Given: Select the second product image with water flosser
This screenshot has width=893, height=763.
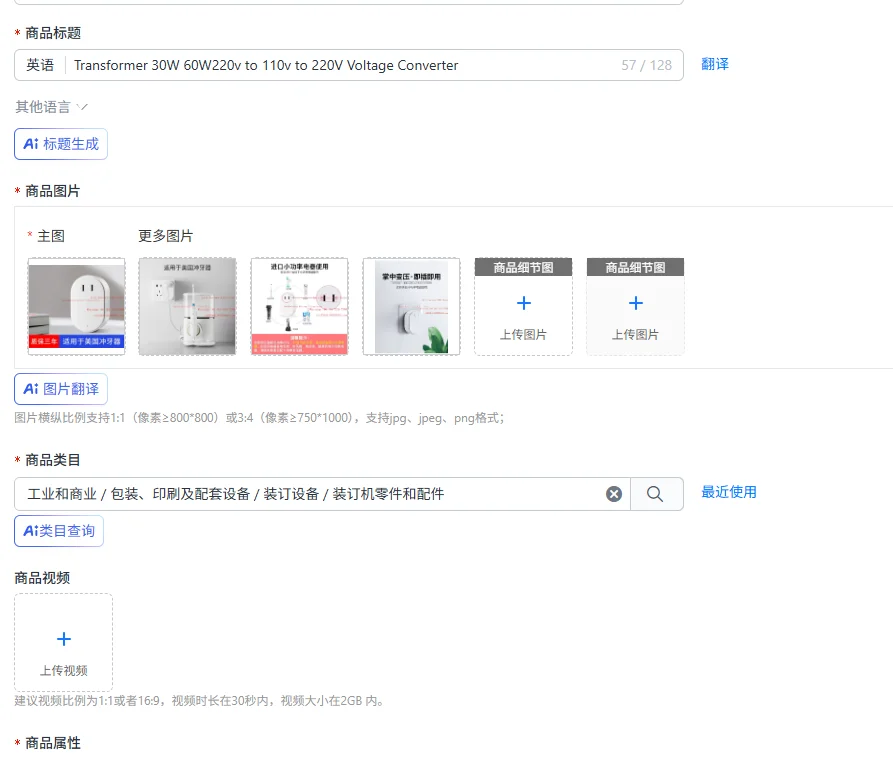Looking at the screenshot, I should tap(187, 306).
